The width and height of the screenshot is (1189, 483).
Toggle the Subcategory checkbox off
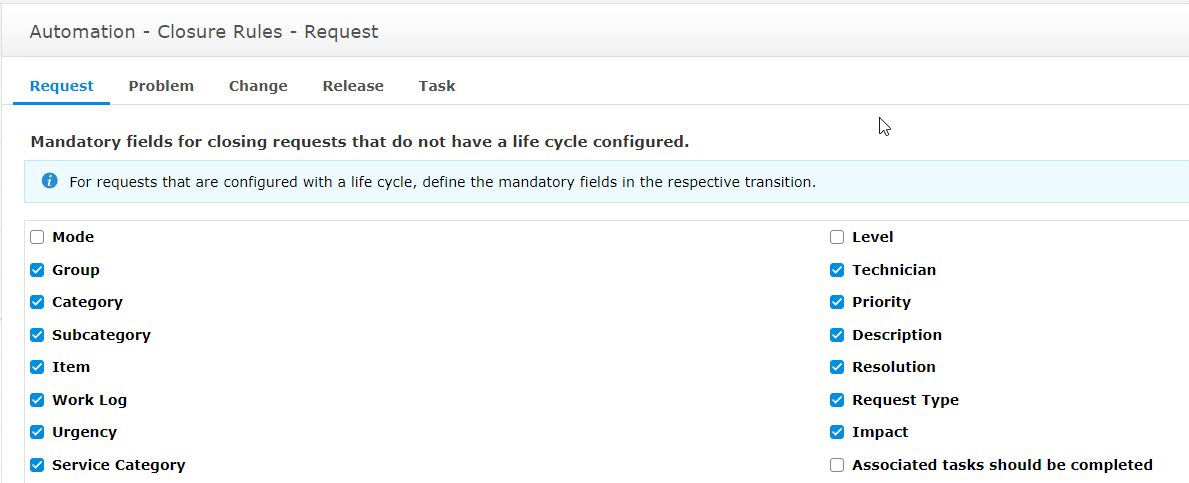tap(37, 335)
